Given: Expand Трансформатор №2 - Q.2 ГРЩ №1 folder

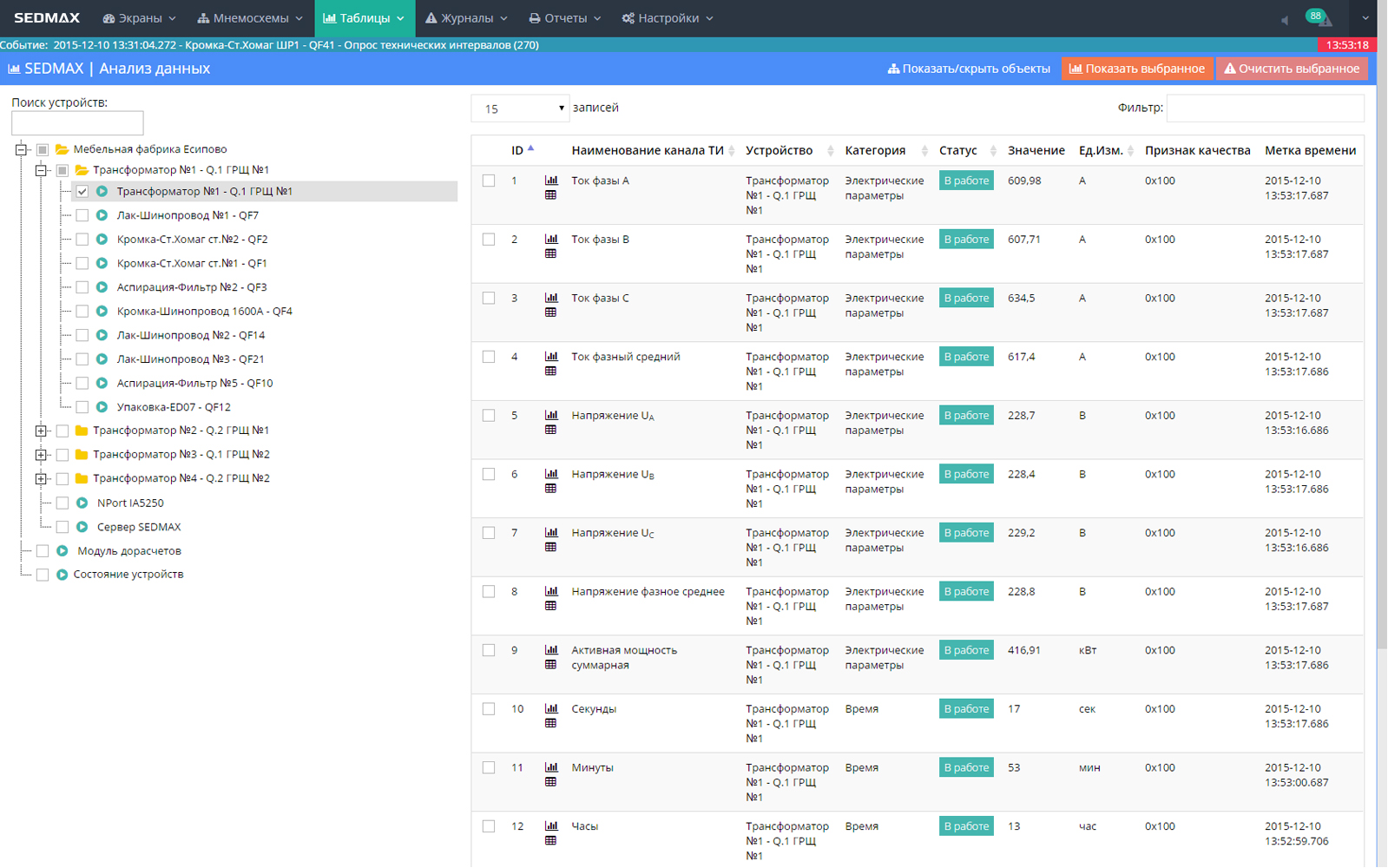Looking at the screenshot, I should coord(41,431).
